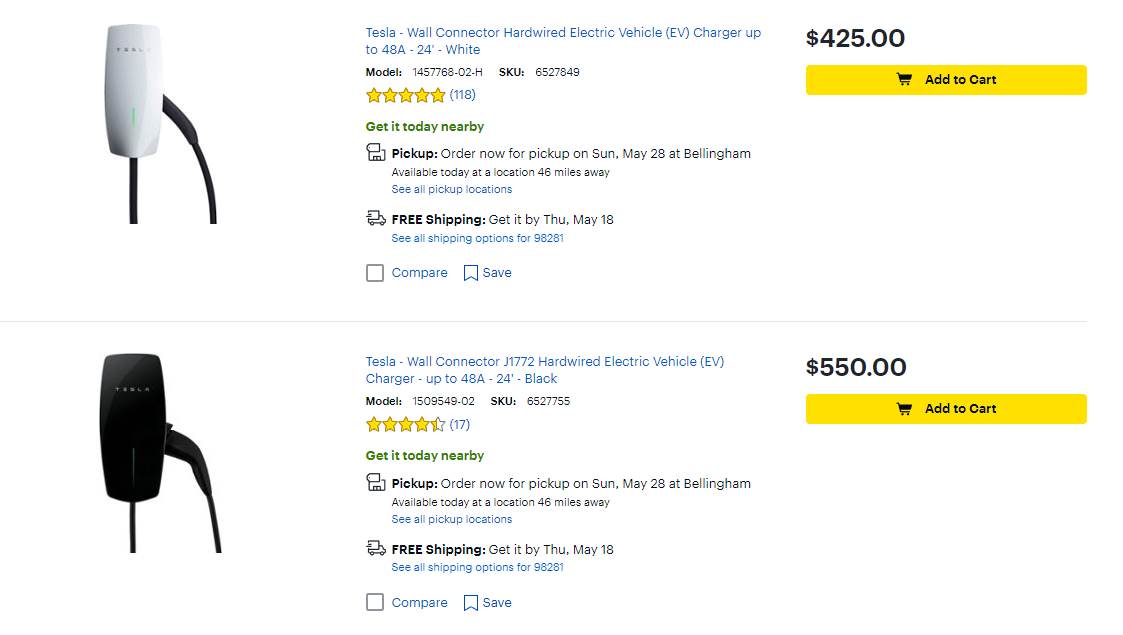Viewport: 1123px width, 635px height.
Task: Add the $425 white charger to cart
Action: tap(946, 79)
